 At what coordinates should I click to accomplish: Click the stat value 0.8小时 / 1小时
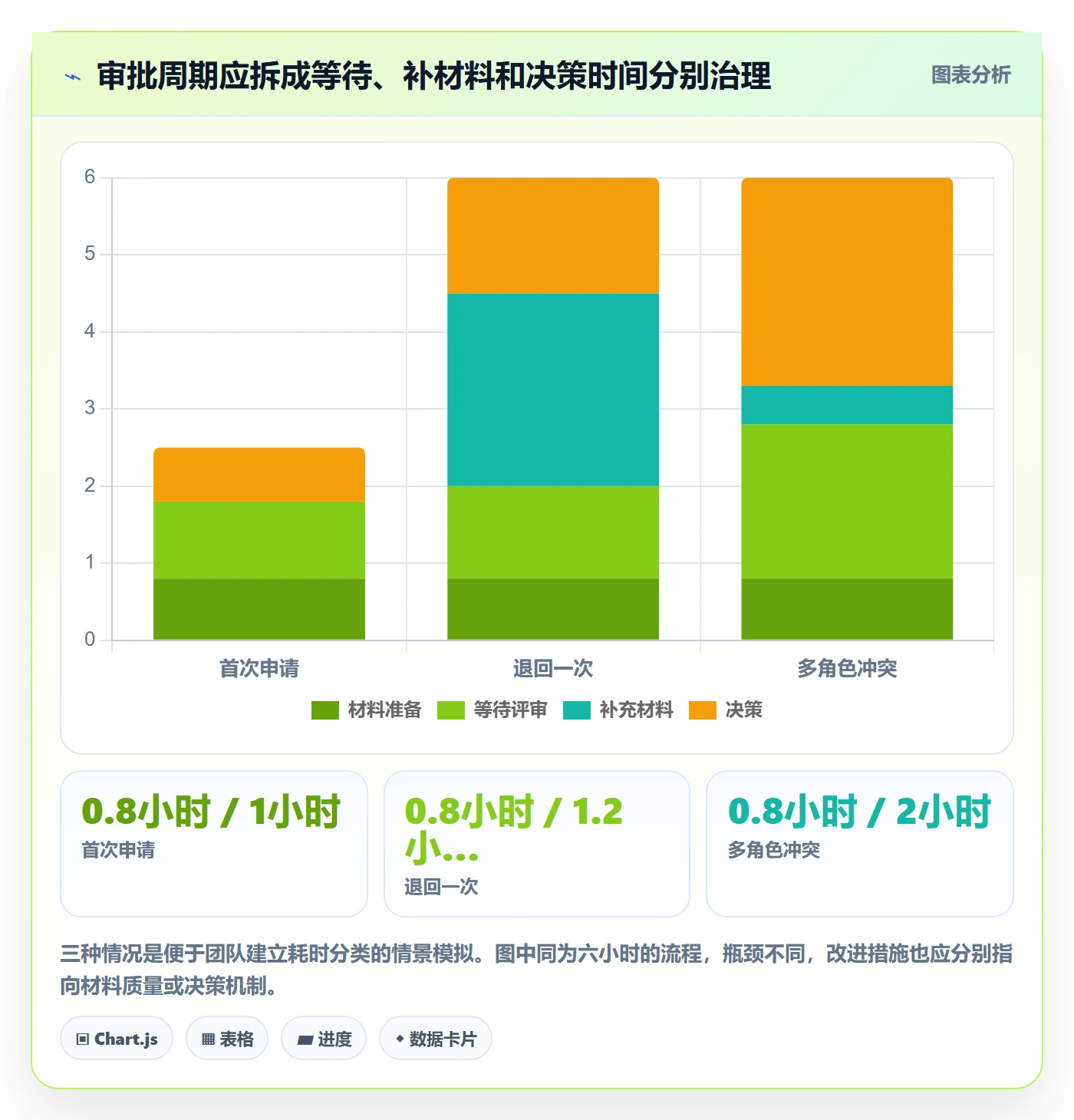211,812
